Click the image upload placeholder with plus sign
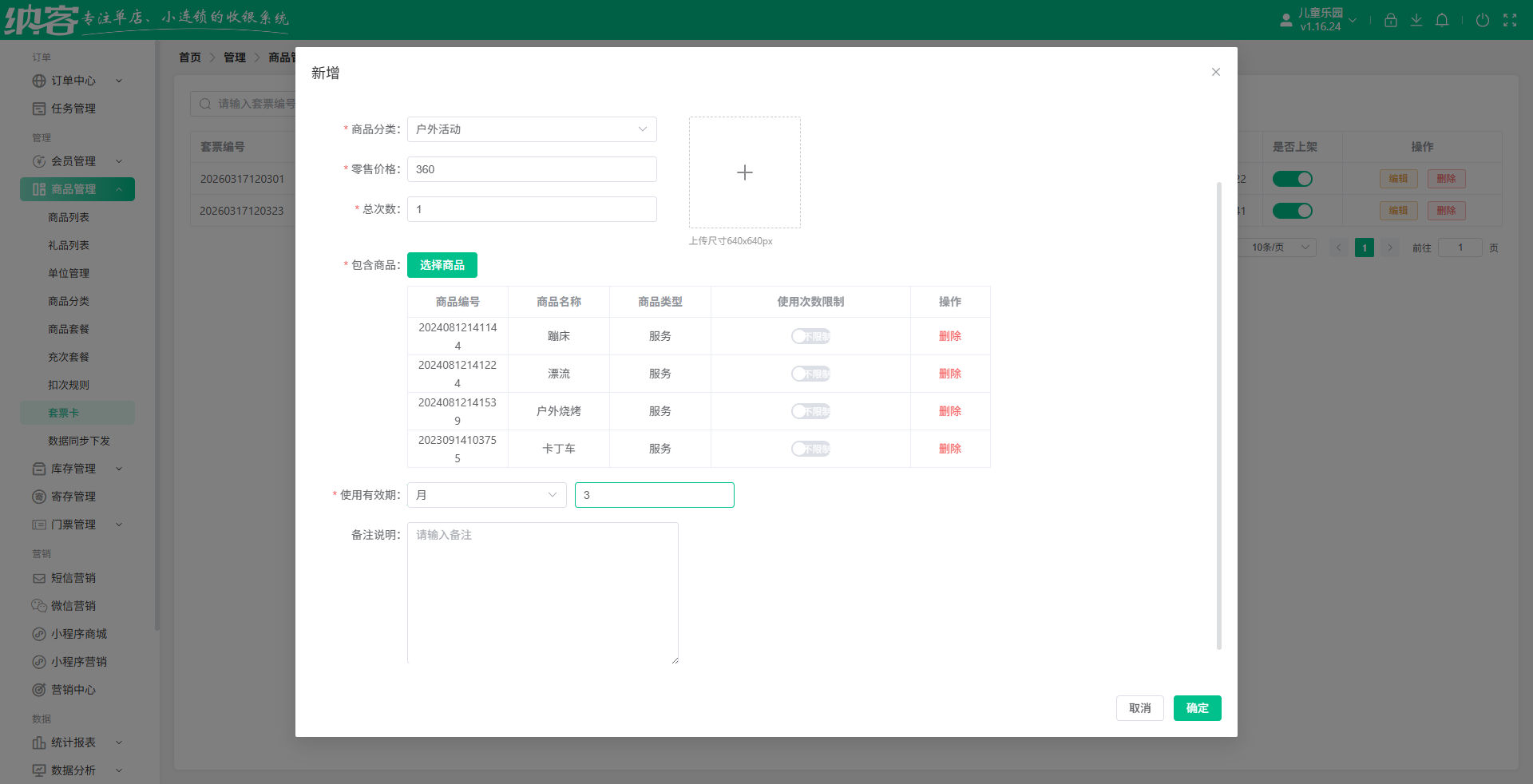 [744, 172]
